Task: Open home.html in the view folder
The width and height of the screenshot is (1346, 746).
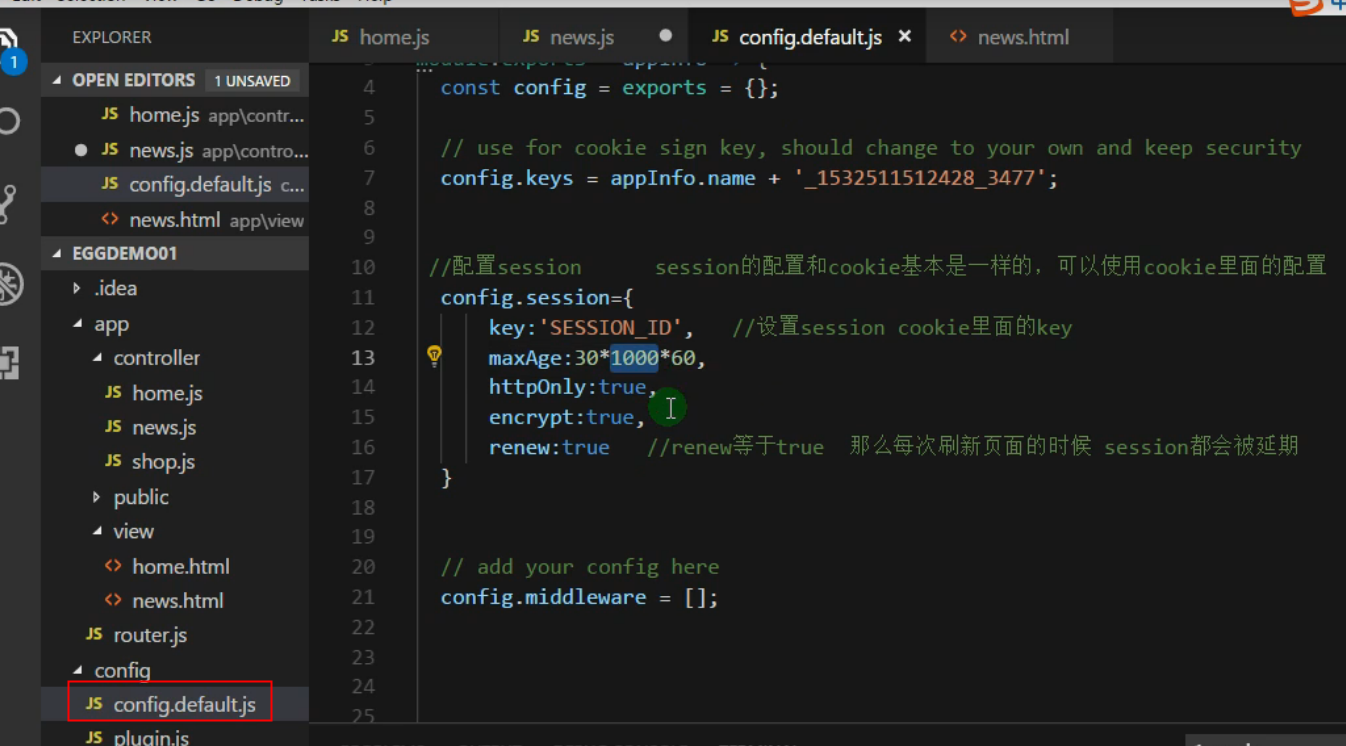Action: [181, 566]
